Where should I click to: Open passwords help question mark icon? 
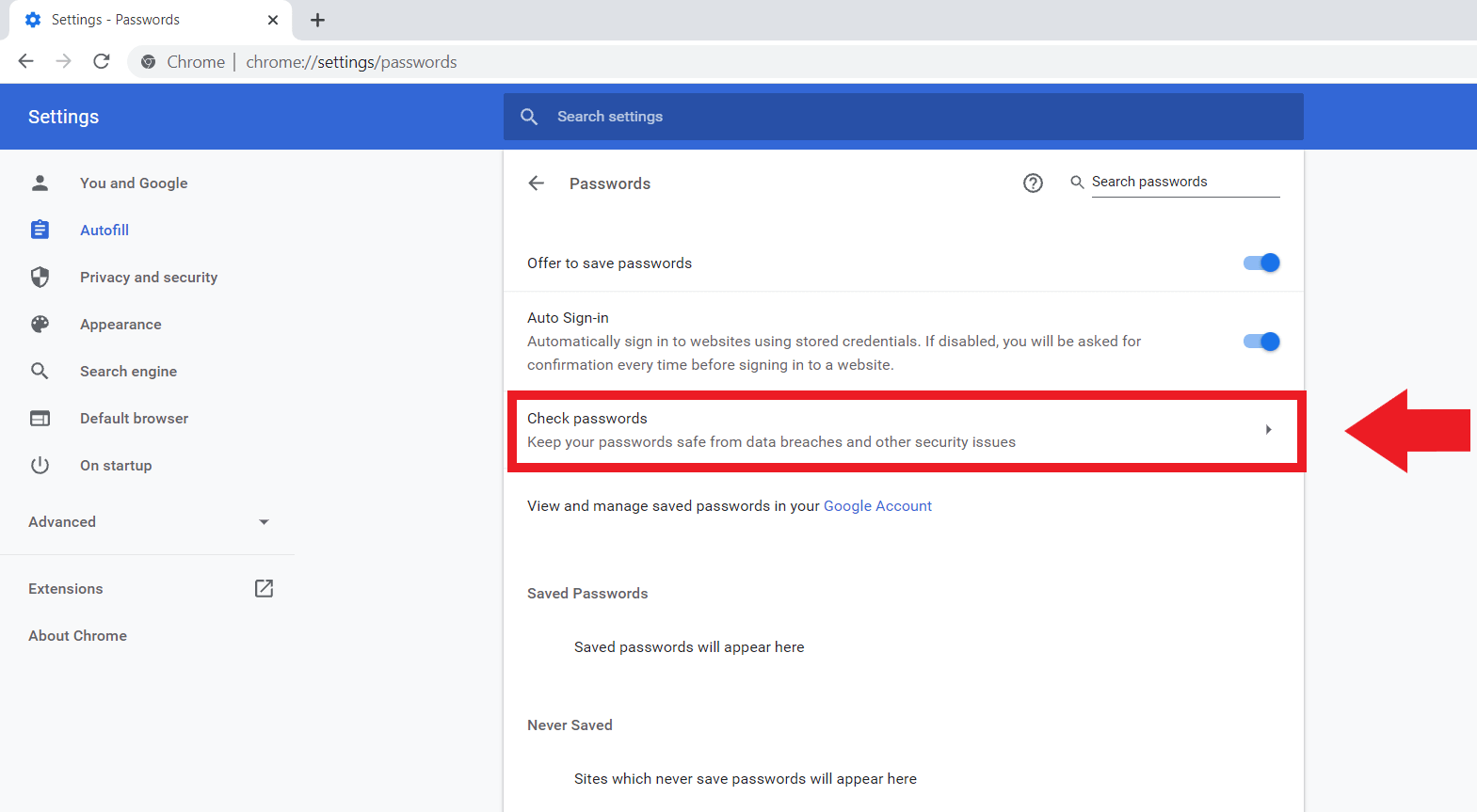point(1033,183)
